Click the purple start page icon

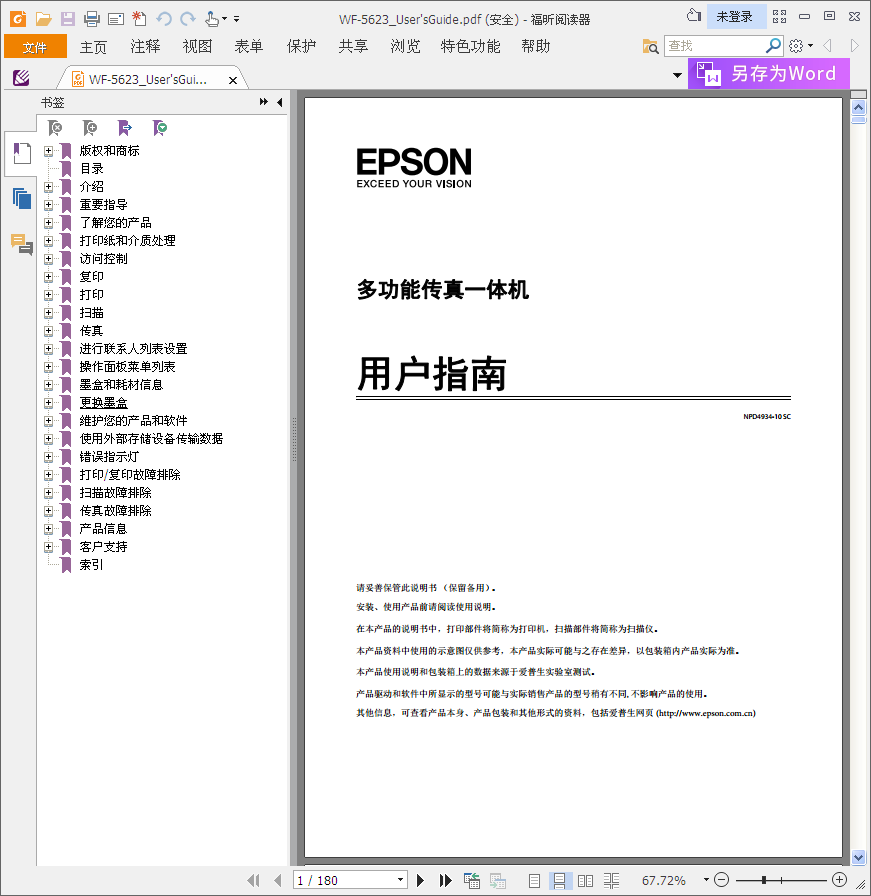(x=21, y=78)
